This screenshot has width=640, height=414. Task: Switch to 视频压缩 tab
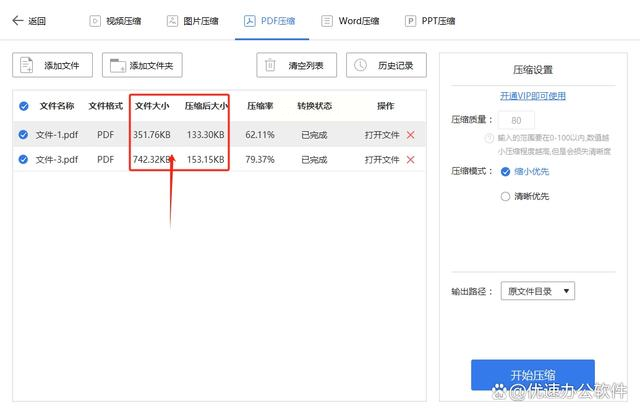[116, 21]
